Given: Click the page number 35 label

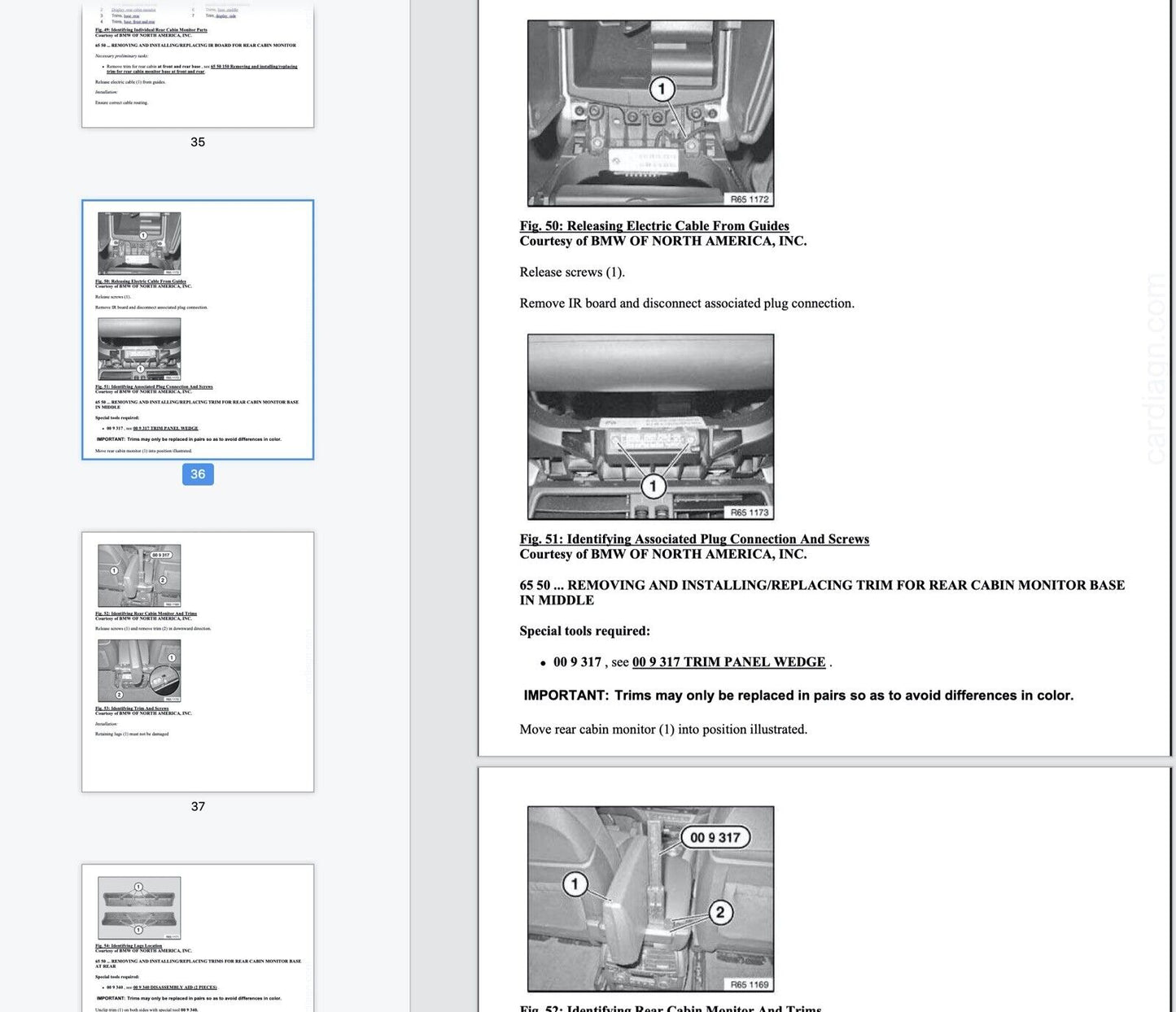Looking at the screenshot, I should (198, 142).
